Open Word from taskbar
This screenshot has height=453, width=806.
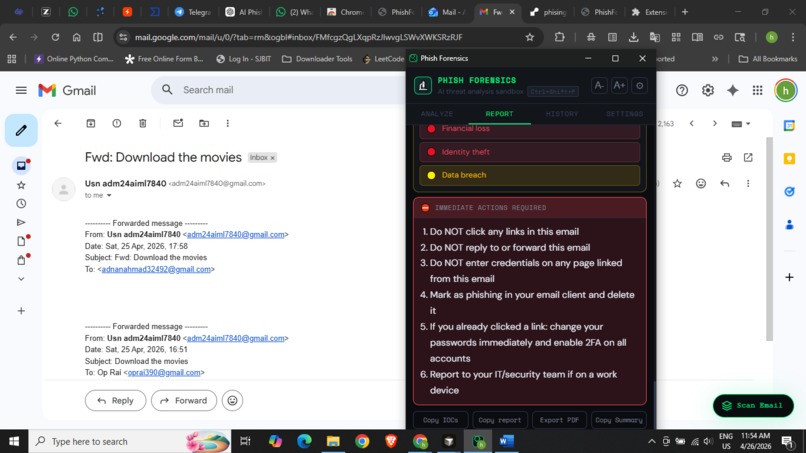click(x=506, y=441)
